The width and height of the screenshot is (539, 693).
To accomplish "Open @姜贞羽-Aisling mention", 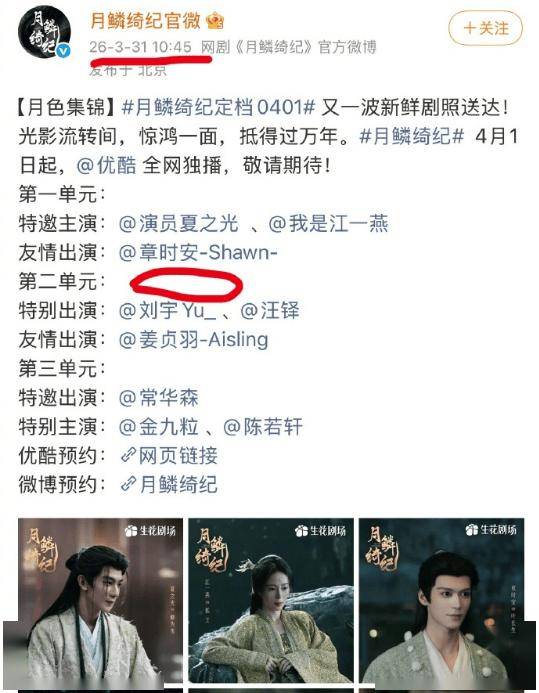I will pyautogui.click(x=194, y=340).
